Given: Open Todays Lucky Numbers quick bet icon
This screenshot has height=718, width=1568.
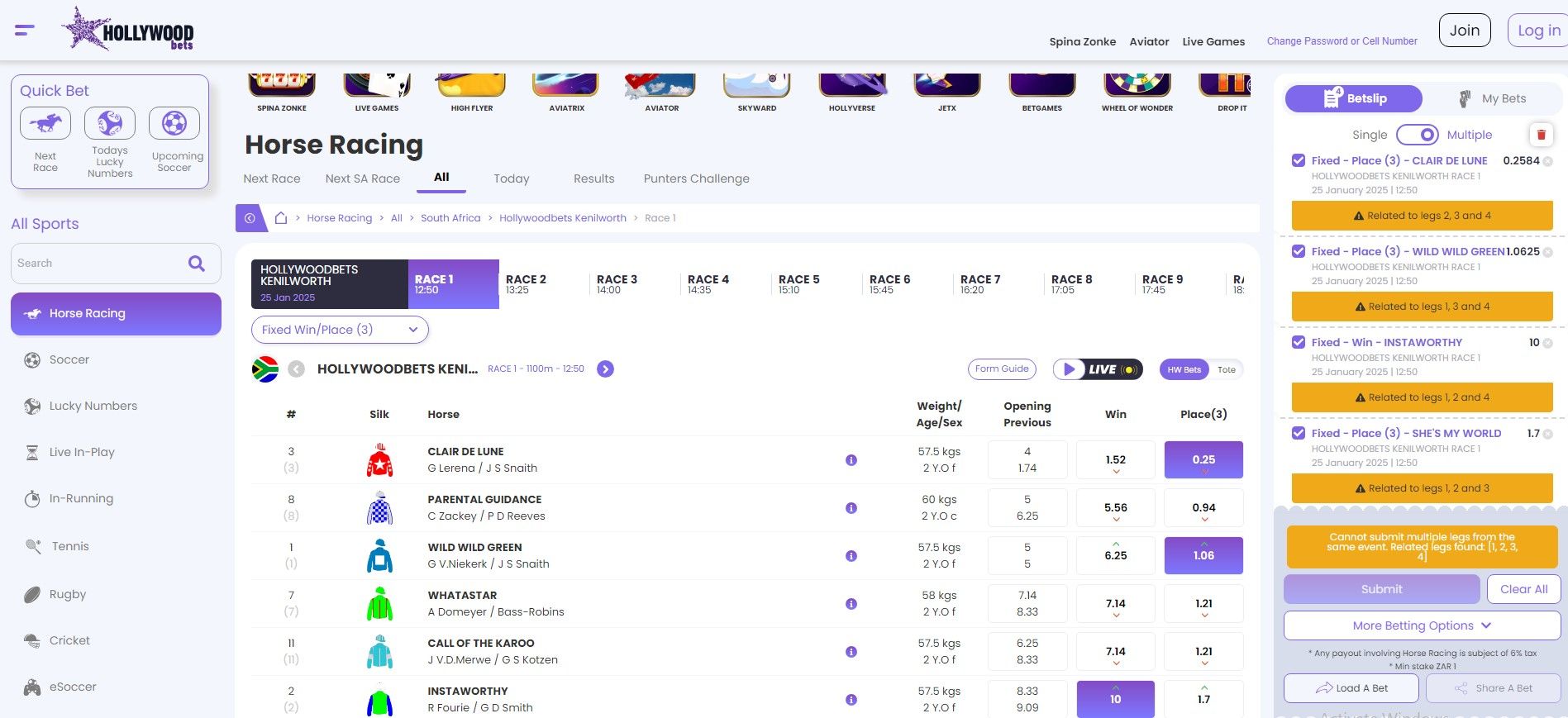Looking at the screenshot, I should (x=109, y=124).
